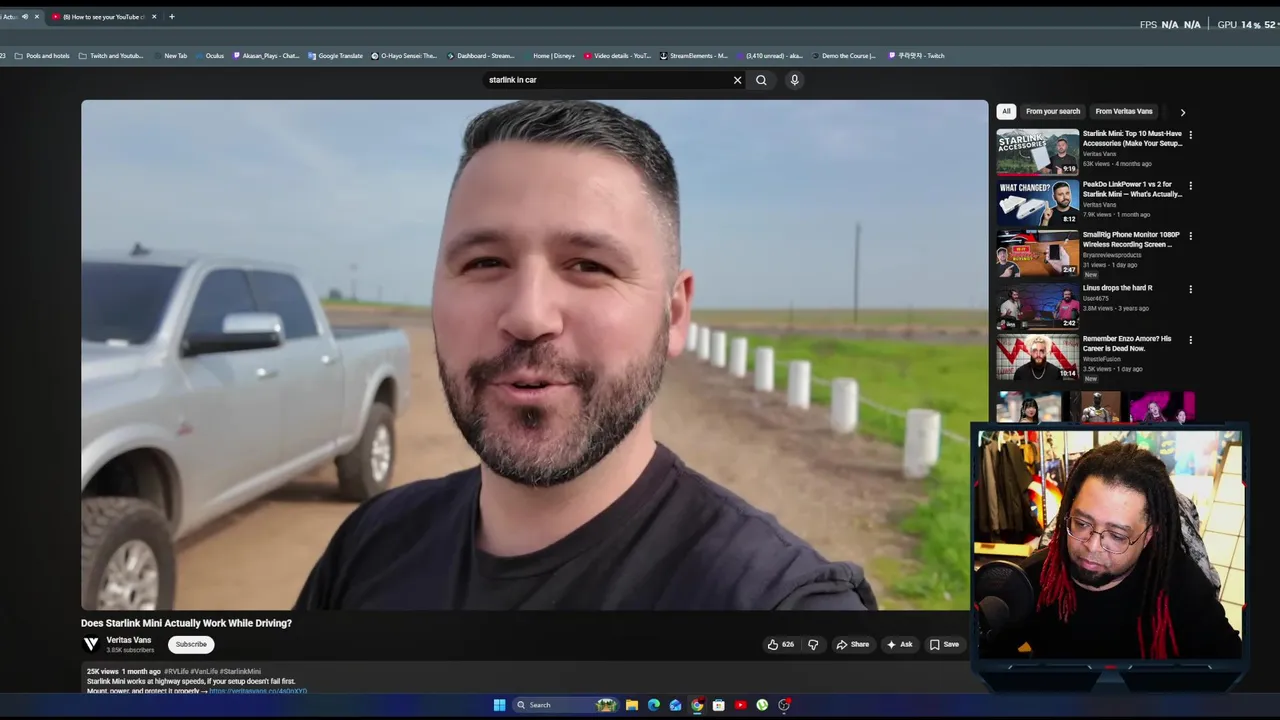Open Microsoft Store from the taskbar
Screen dimensions: 1280x720
(x=718, y=705)
